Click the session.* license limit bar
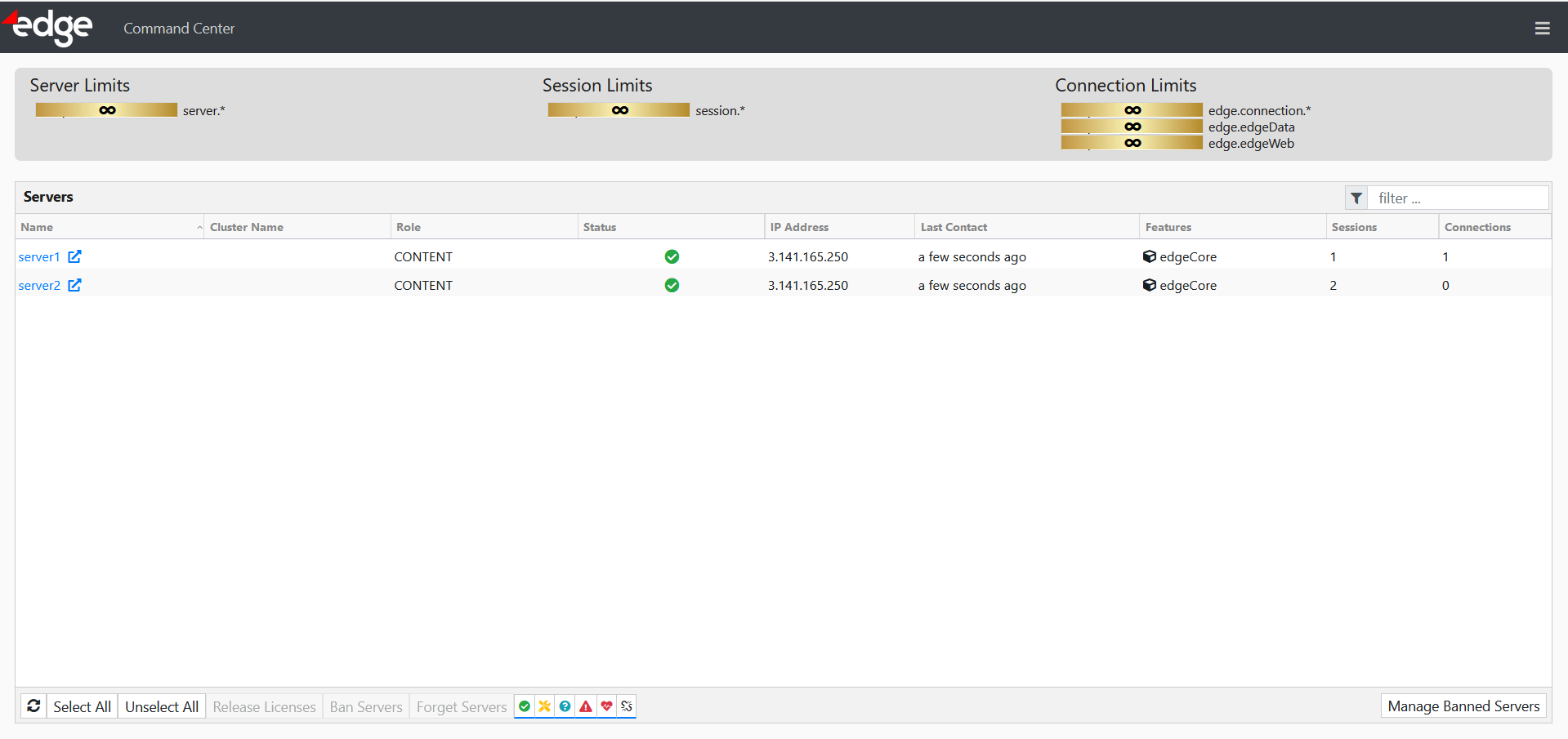 [x=619, y=109]
